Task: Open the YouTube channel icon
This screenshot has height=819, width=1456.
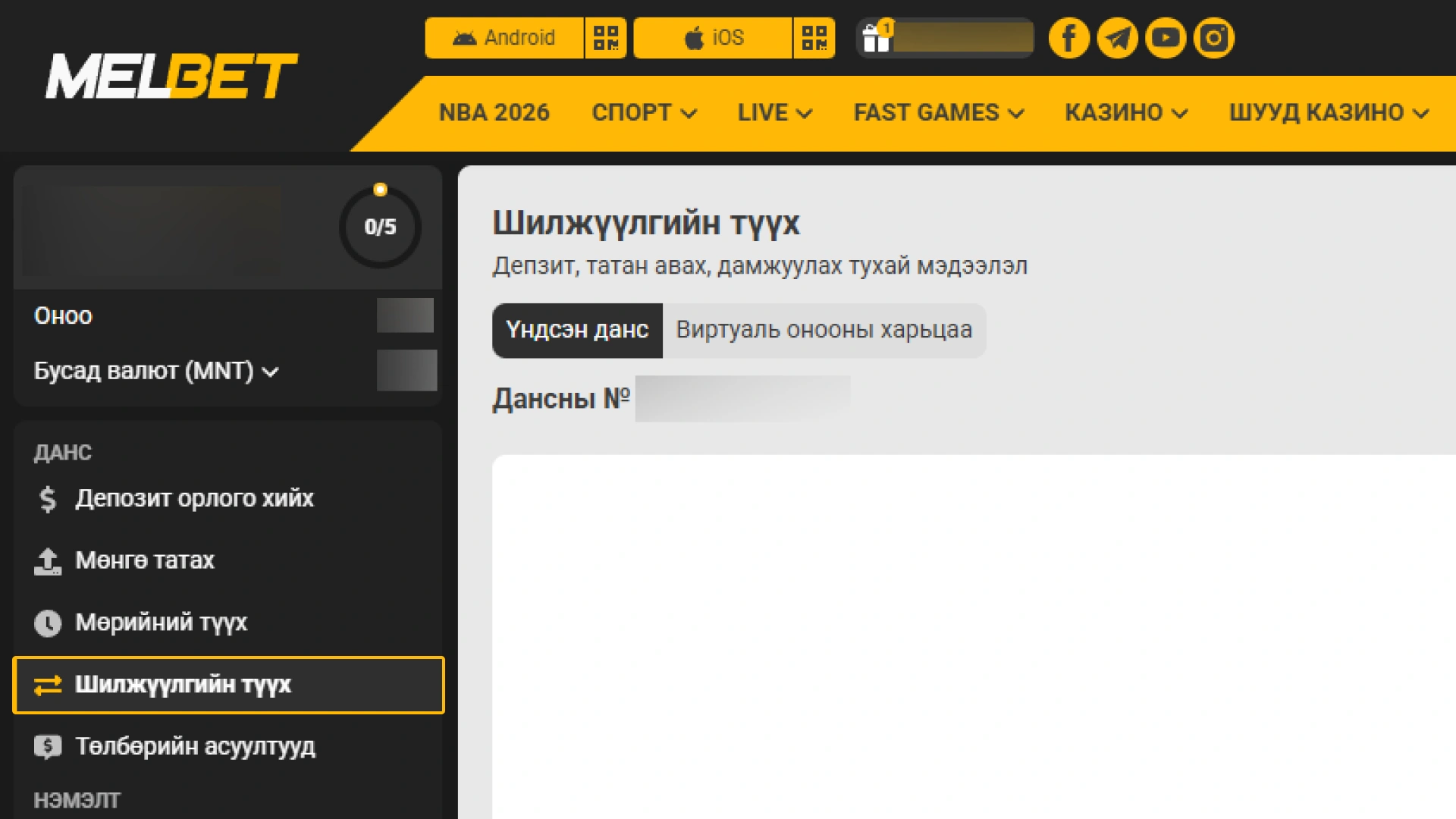Action: pos(1166,38)
